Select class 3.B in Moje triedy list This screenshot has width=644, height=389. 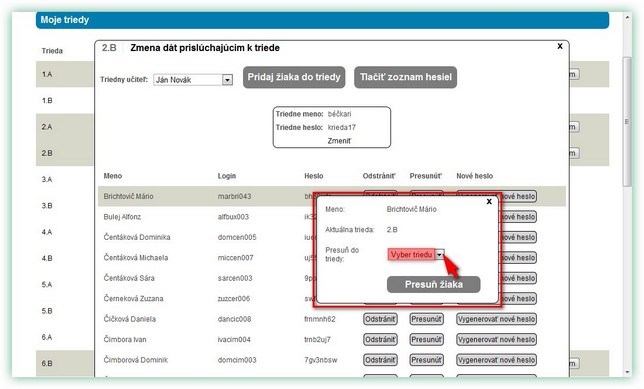[47, 206]
